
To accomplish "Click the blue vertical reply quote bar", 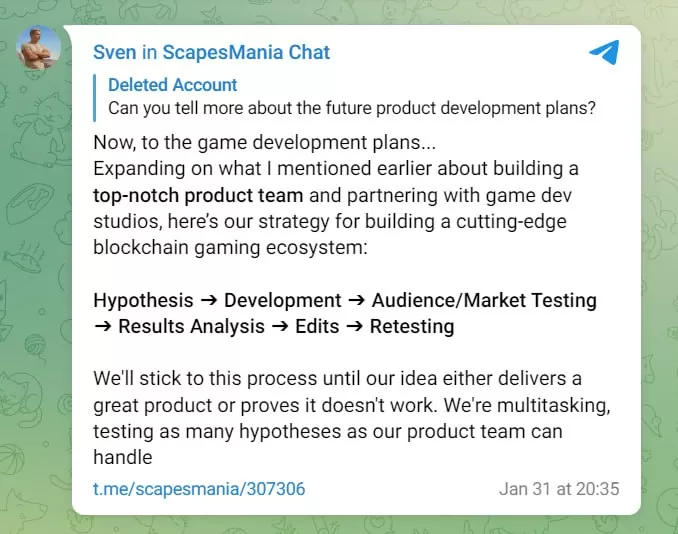I will pos(97,97).
